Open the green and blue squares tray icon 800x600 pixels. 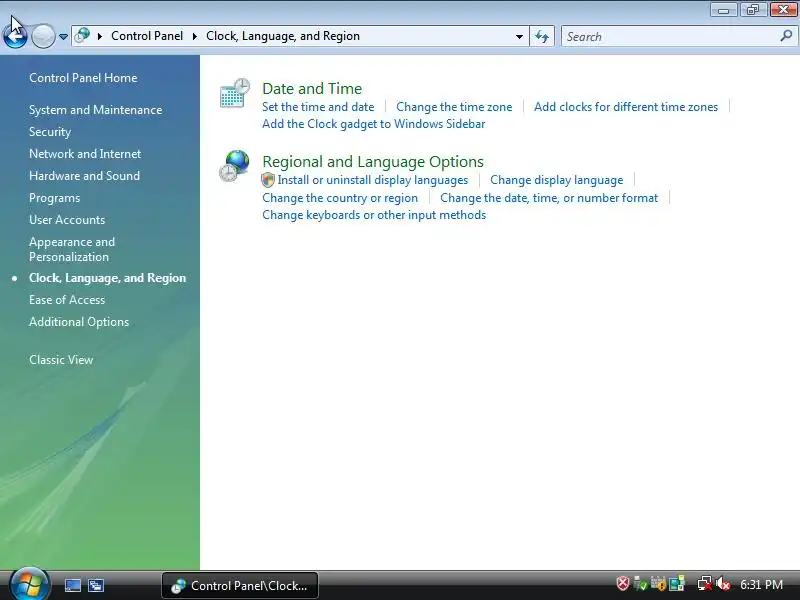677,583
